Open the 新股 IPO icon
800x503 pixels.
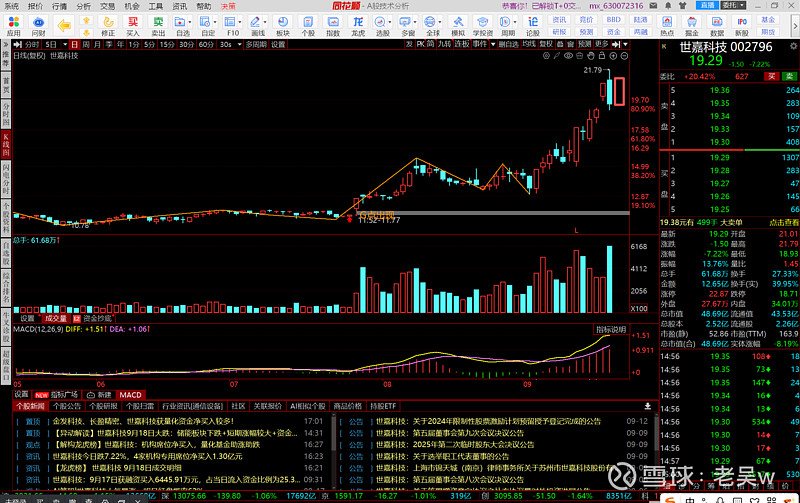point(742,25)
